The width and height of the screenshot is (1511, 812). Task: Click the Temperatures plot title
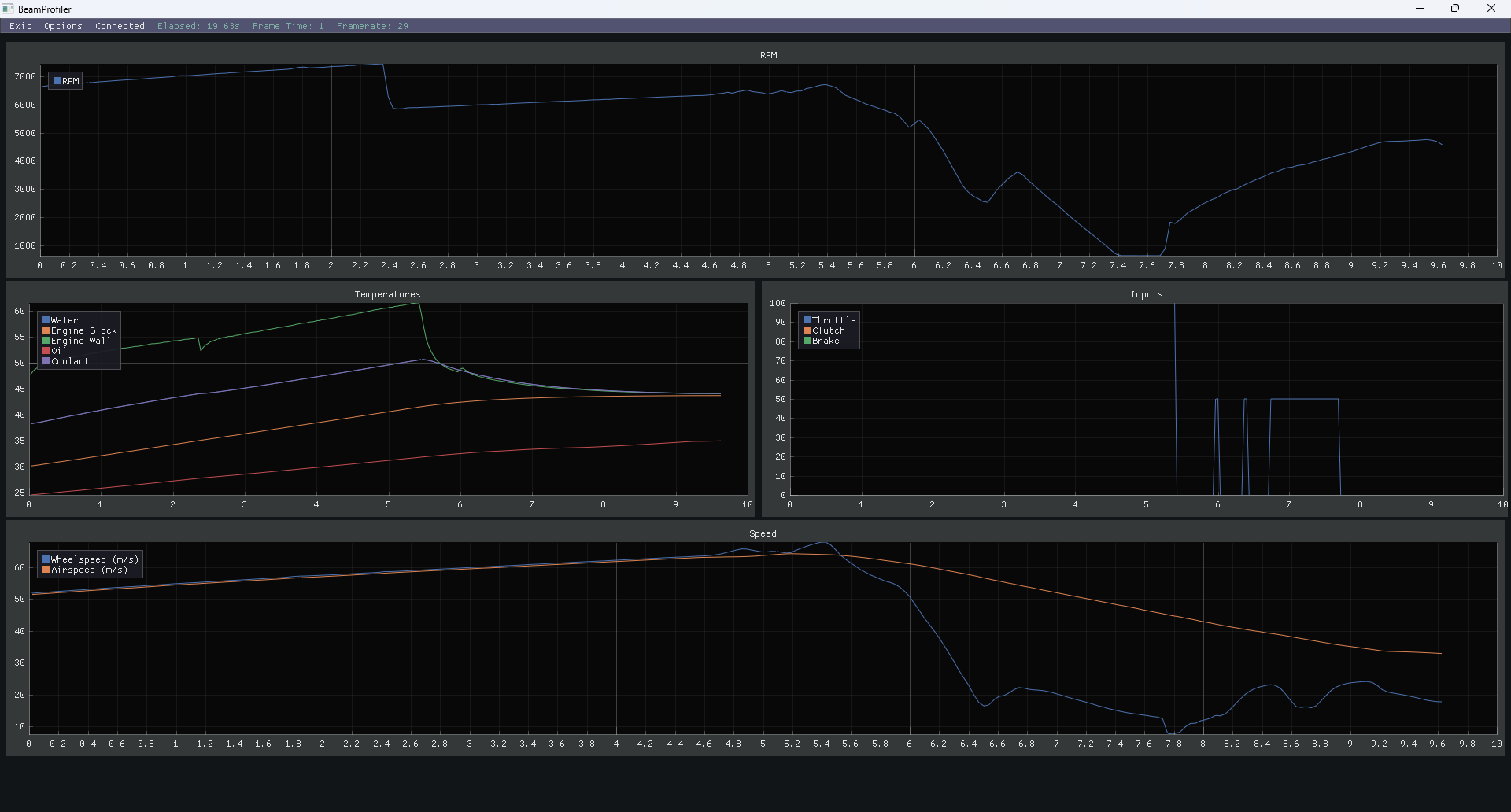coord(388,294)
